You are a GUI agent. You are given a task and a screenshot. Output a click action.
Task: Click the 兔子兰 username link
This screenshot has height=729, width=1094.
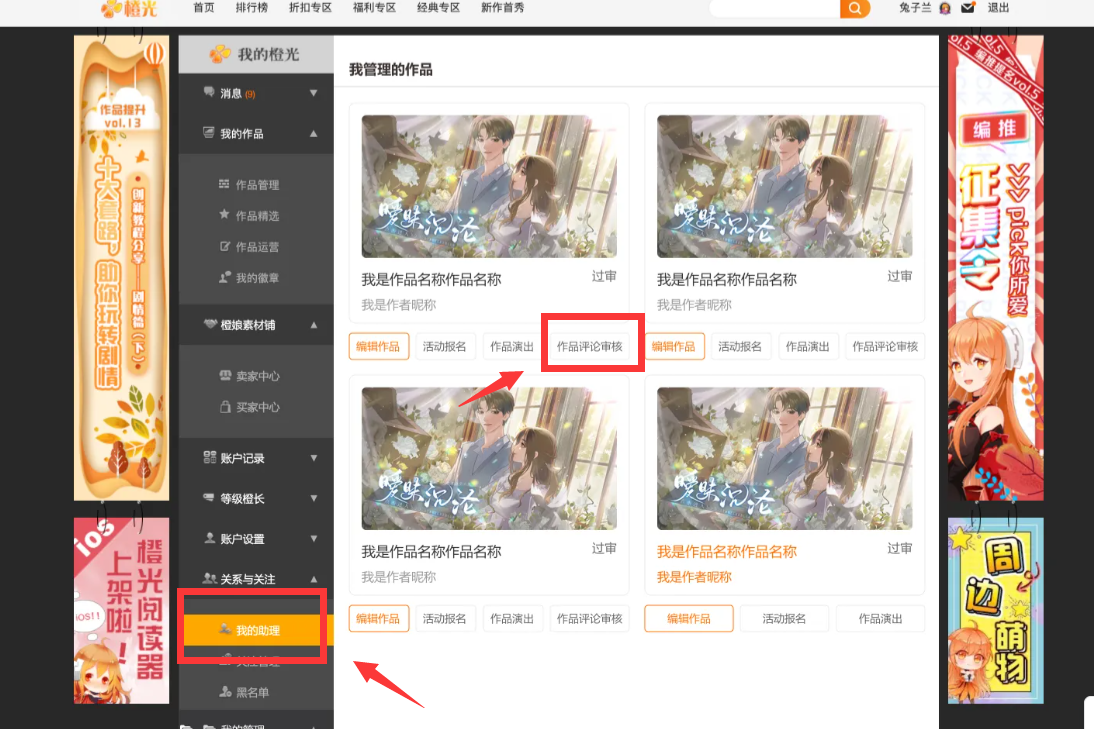point(915,8)
